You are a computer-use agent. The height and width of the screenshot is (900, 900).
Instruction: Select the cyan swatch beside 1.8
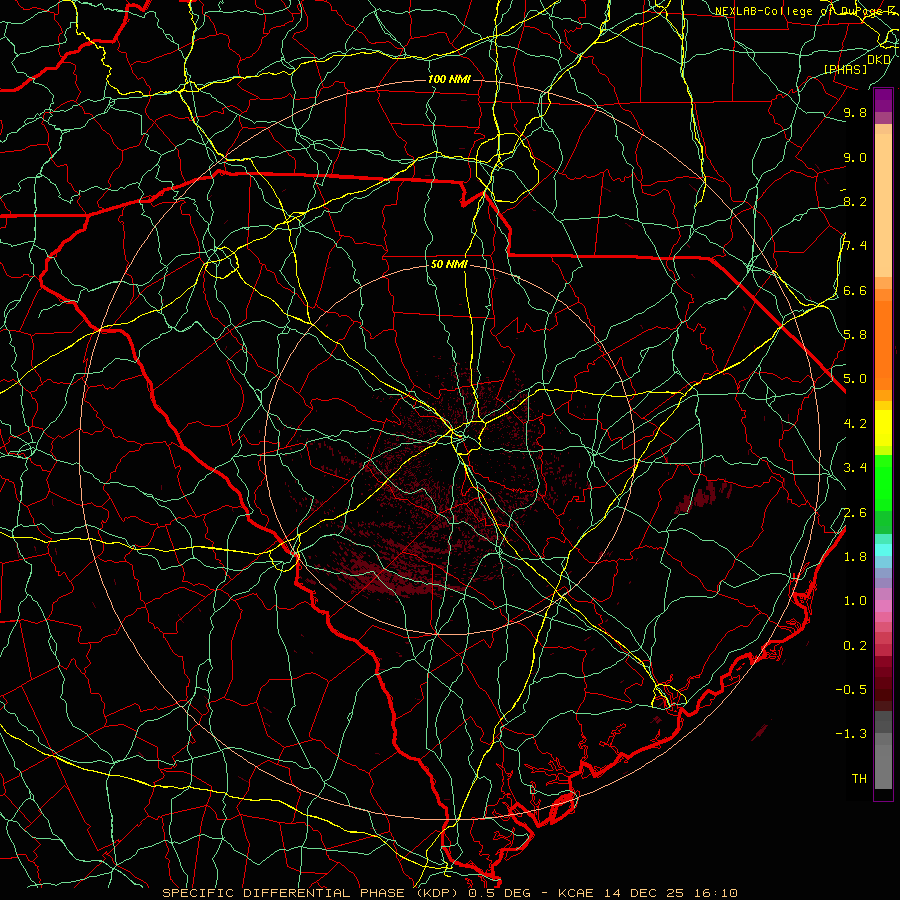(883, 550)
